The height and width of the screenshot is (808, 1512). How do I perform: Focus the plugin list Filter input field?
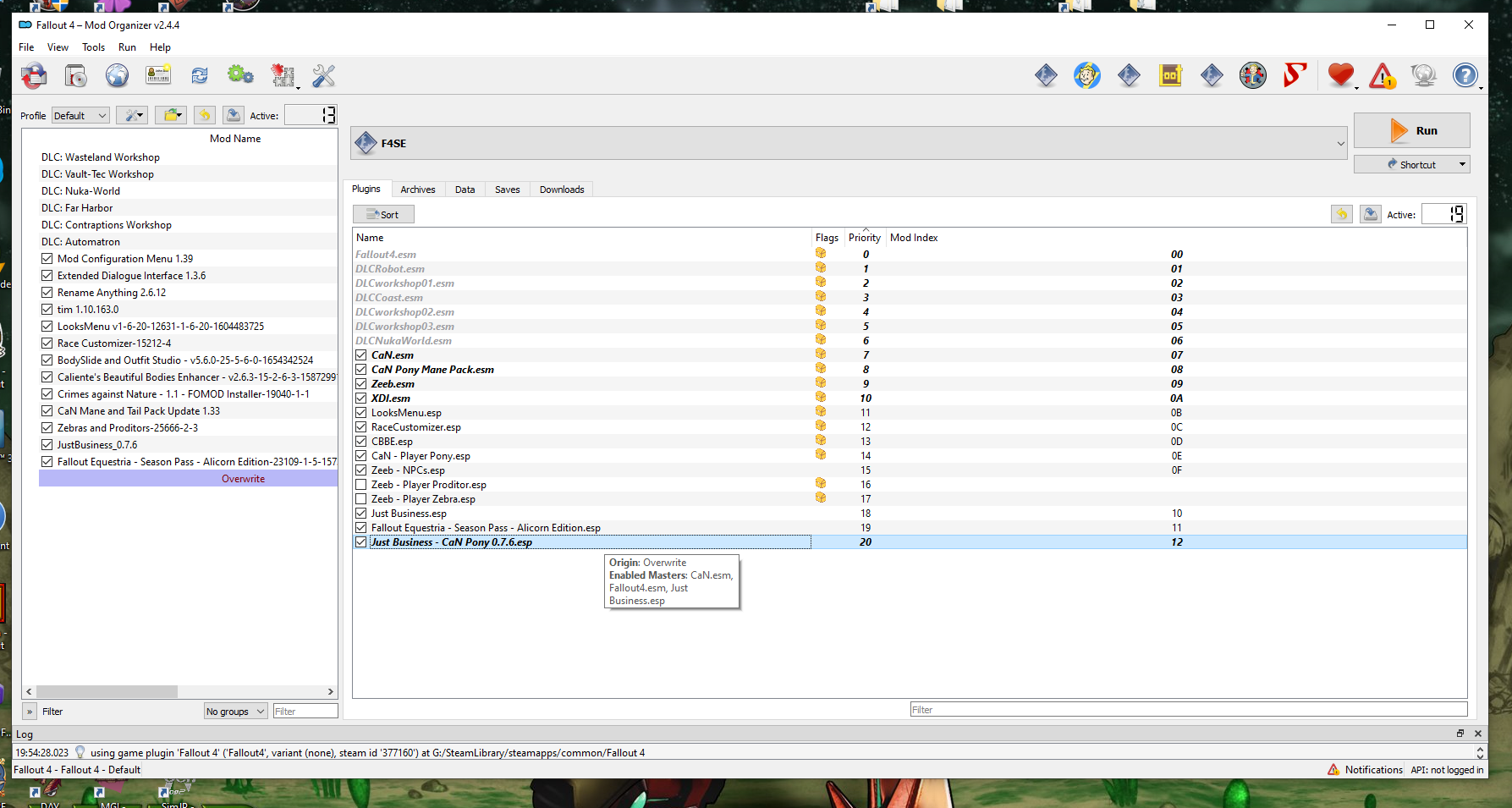(1189, 710)
